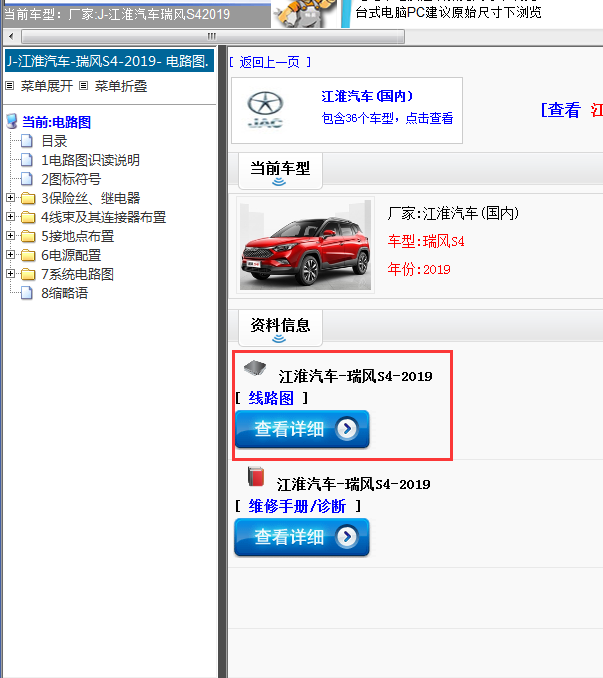
Task: Collapse the 当前车型 section chevron
Action: [279, 182]
